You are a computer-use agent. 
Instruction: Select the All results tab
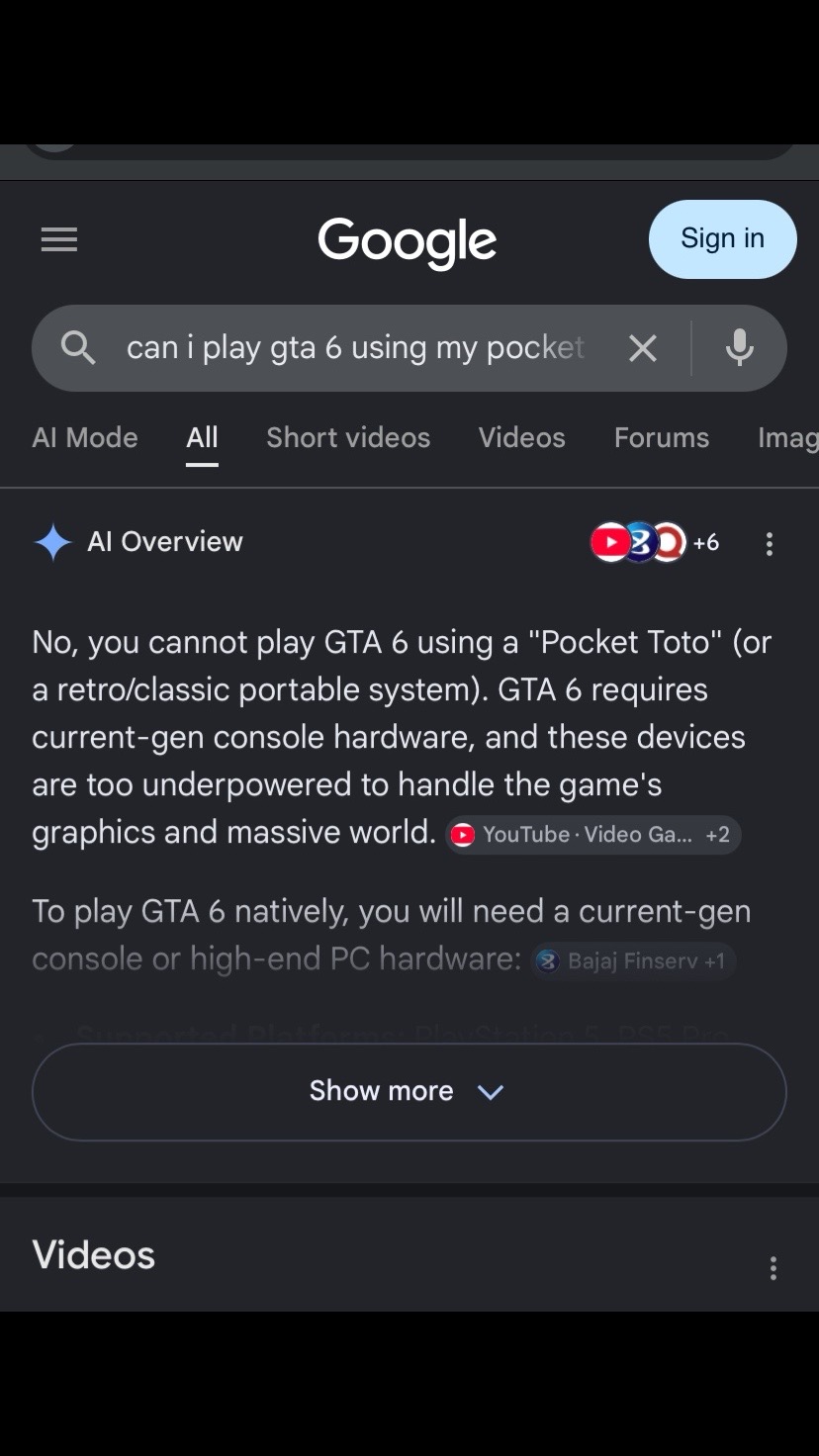point(202,437)
